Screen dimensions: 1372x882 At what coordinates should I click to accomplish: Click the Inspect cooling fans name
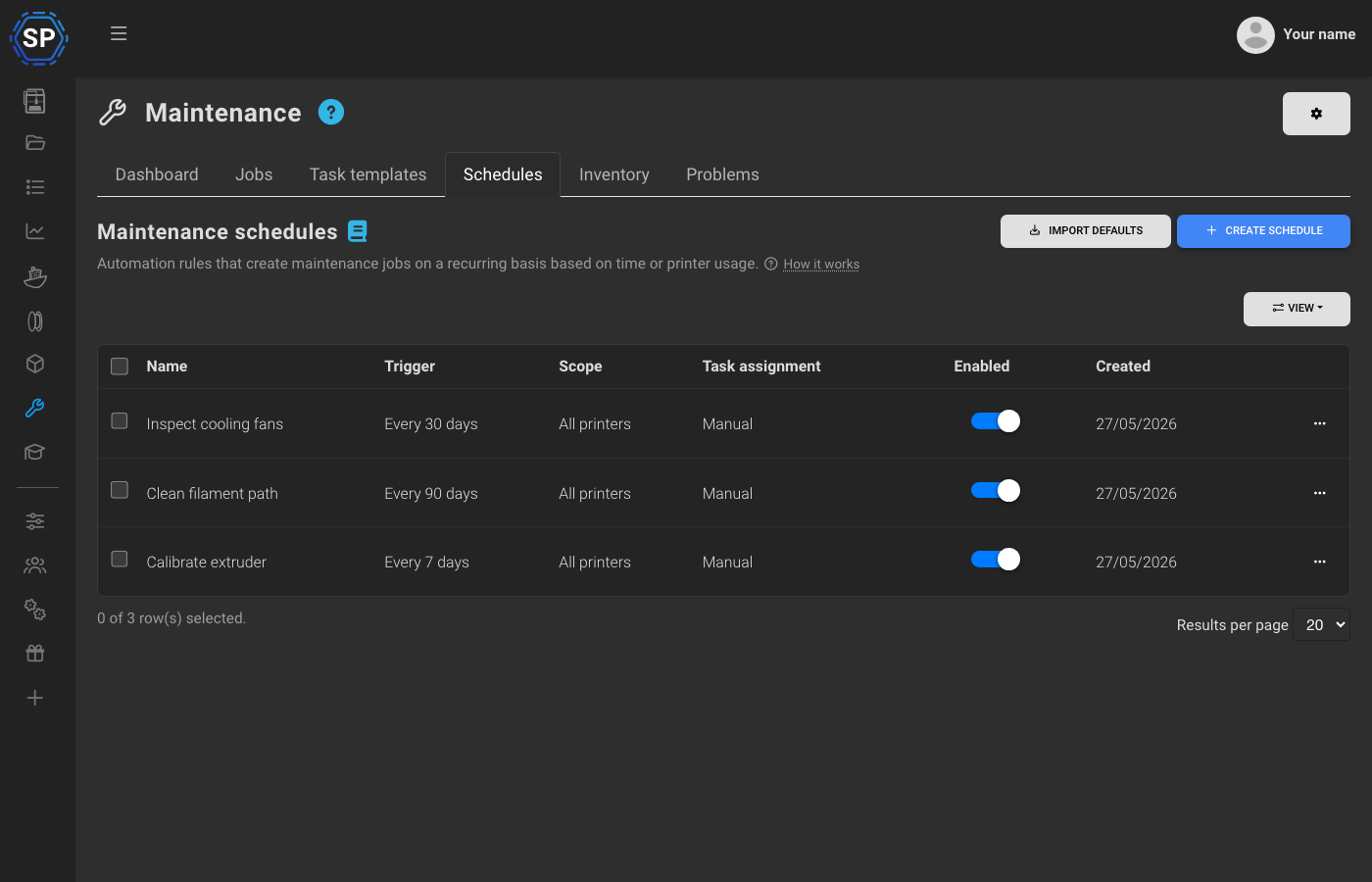click(215, 424)
